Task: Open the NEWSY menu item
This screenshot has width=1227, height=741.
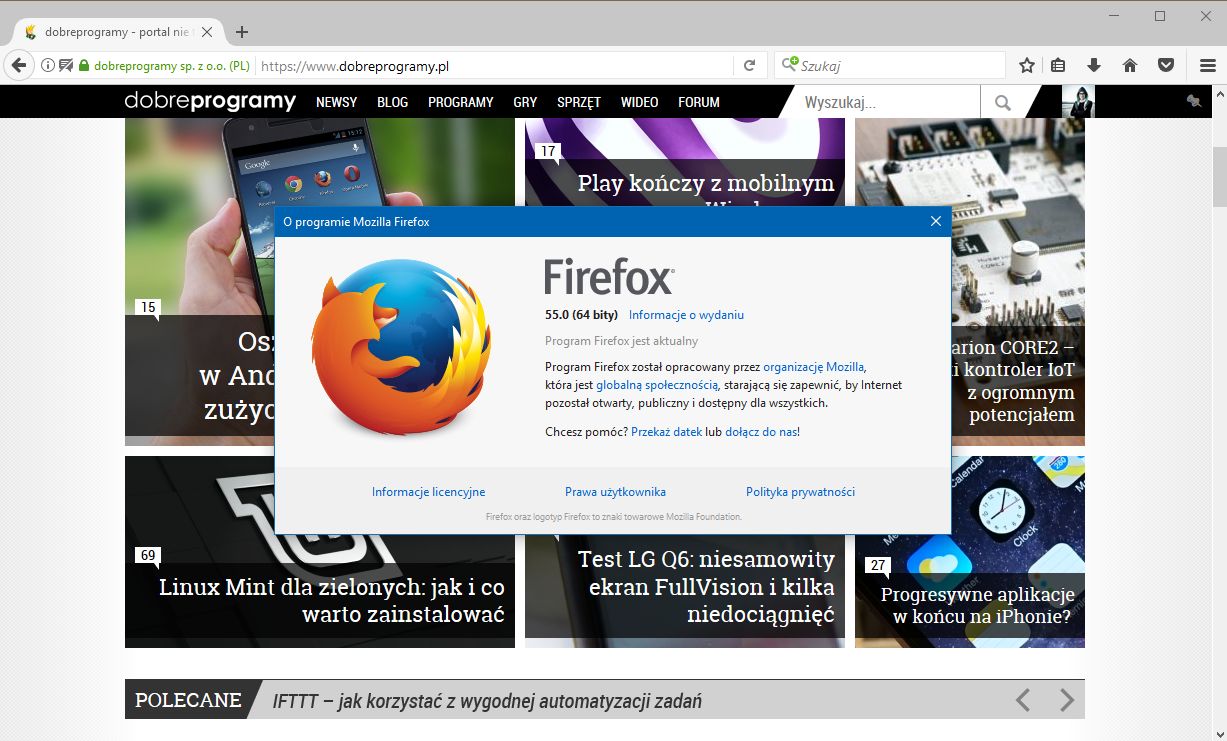Action: (x=336, y=102)
